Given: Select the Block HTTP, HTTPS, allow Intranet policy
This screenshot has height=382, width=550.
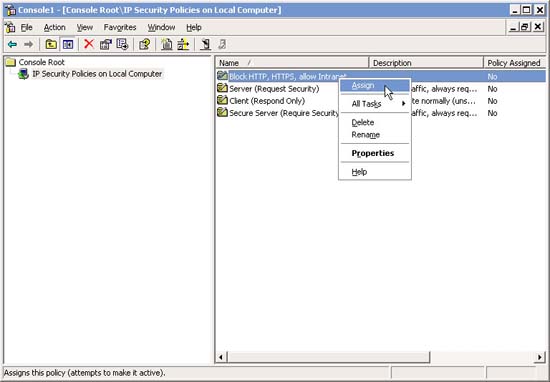Looking at the screenshot, I should pos(287,76).
